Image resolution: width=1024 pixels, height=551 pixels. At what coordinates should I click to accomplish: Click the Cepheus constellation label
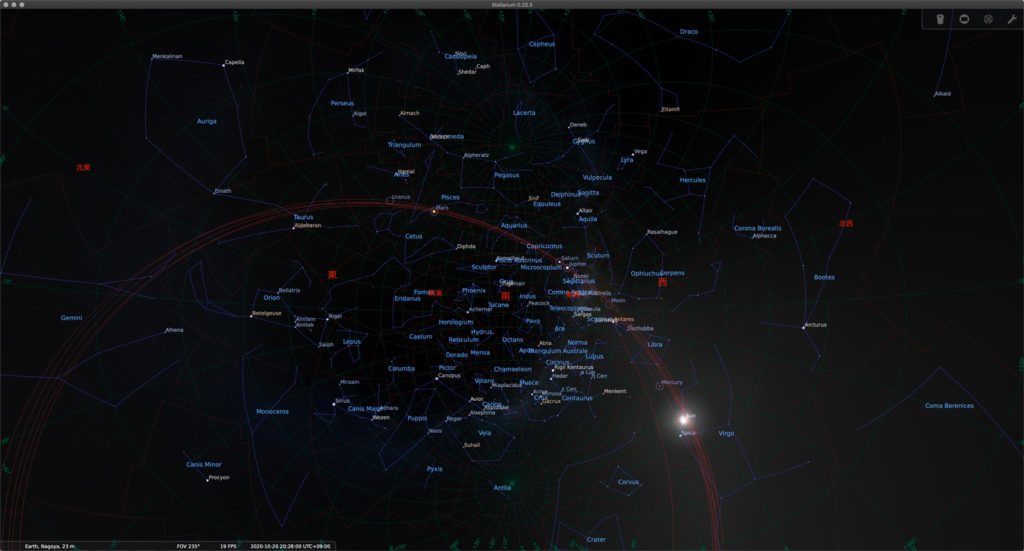541,44
